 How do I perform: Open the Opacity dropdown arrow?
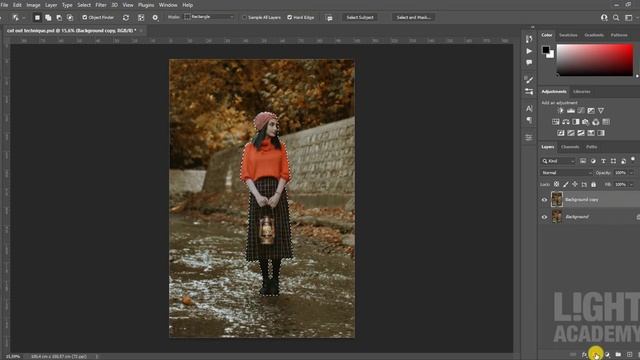pyautogui.click(x=631, y=173)
